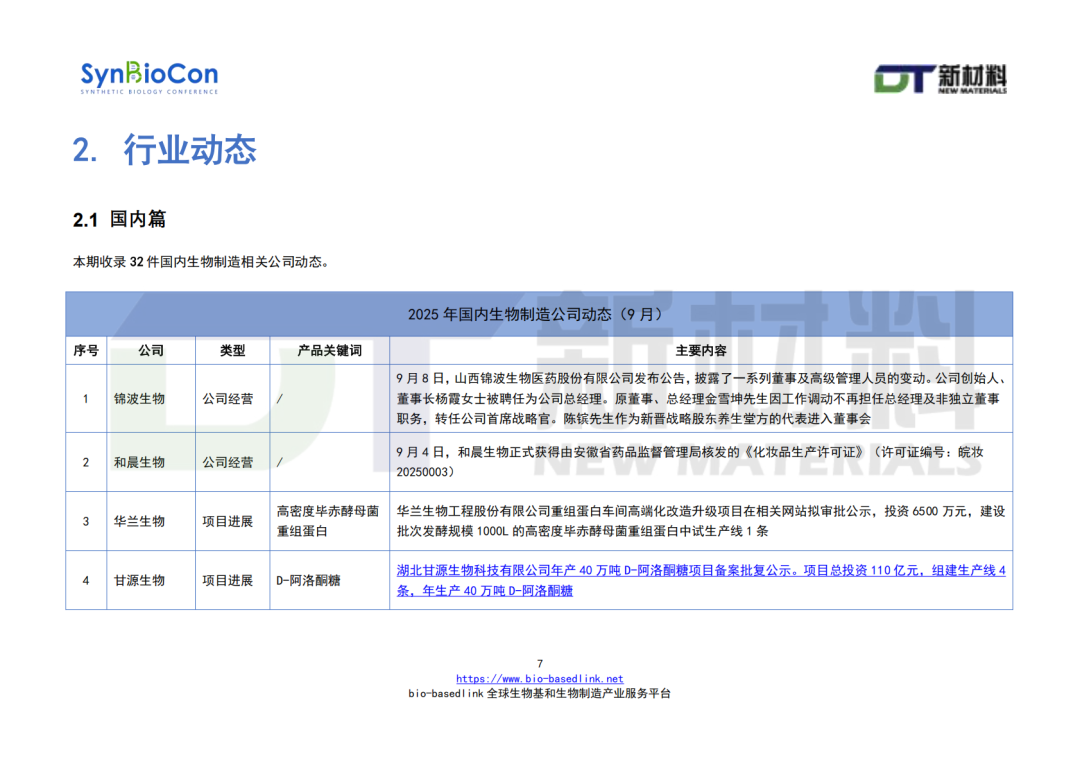This screenshot has height=764, width=1080.
Task: Click 项目进展 in the 华兰生物 row
Action: 227,521
